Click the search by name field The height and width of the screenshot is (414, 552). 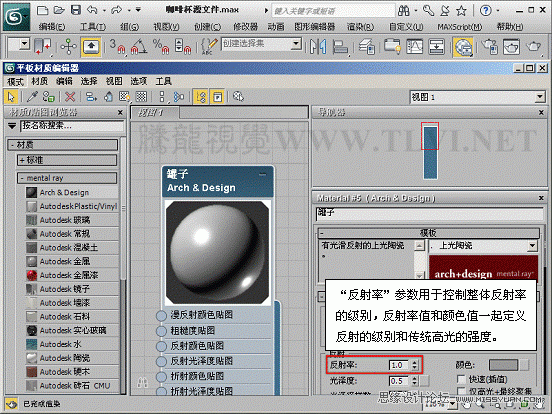click(73, 125)
